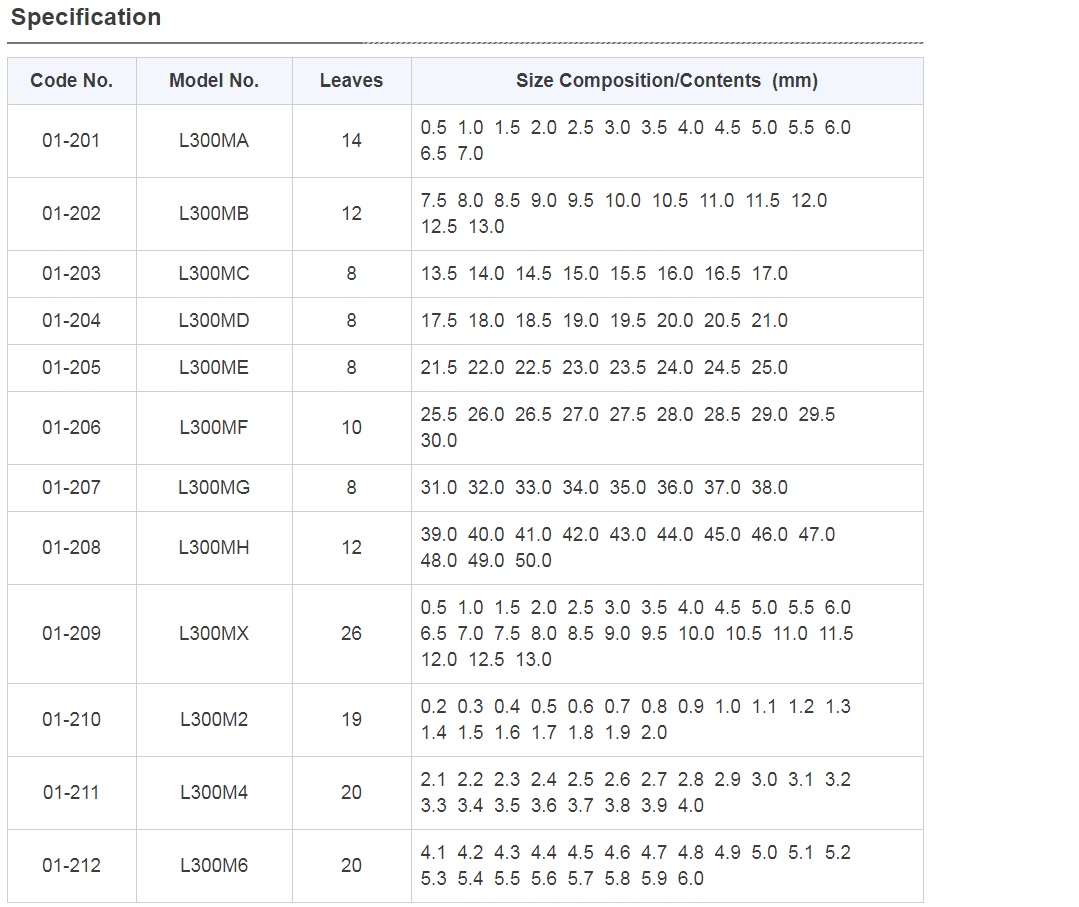Select model L300M4 cell
Viewport: 1079px width, 907px height.
214,793
